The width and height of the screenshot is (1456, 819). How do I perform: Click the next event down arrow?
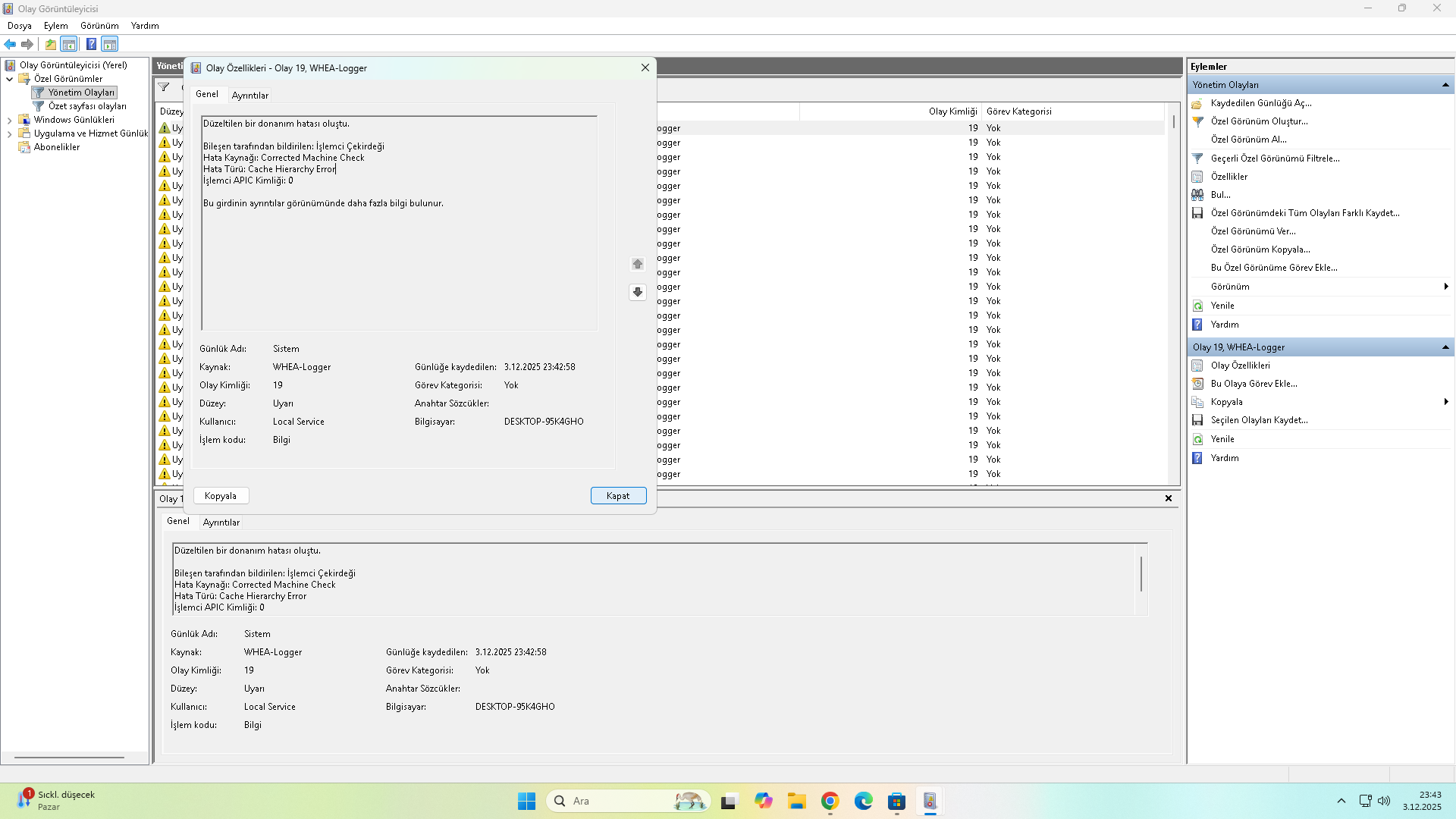click(x=638, y=292)
